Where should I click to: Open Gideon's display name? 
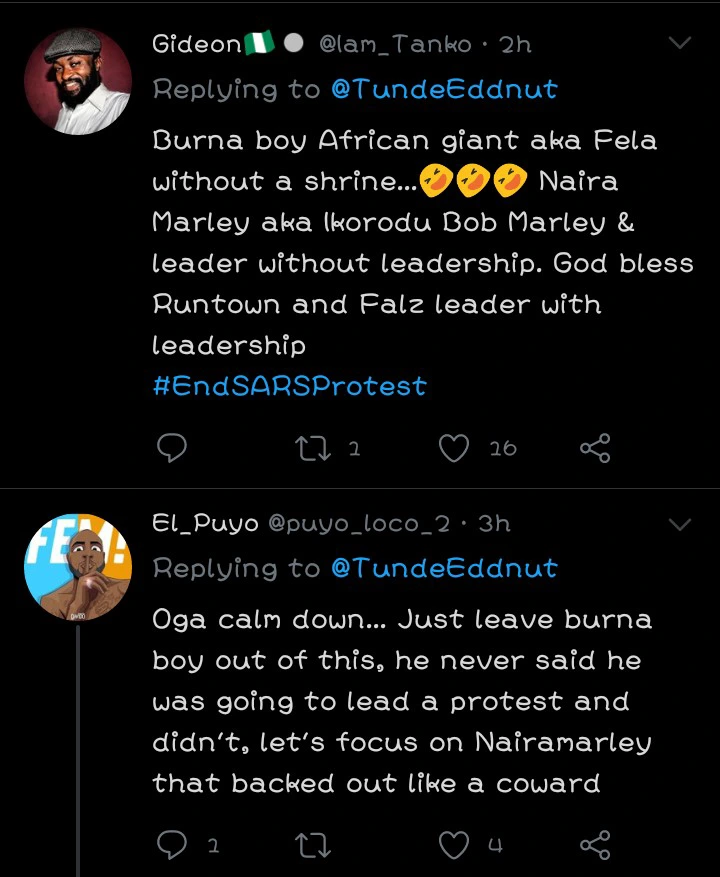tap(196, 44)
